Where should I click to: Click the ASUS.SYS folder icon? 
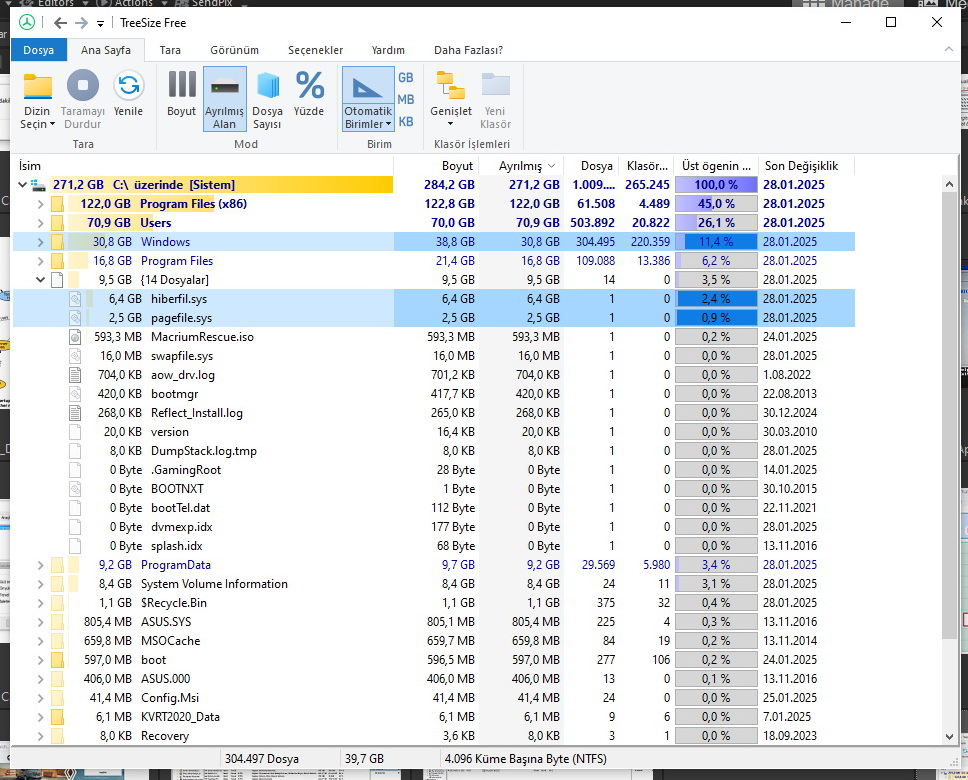(57, 623)
